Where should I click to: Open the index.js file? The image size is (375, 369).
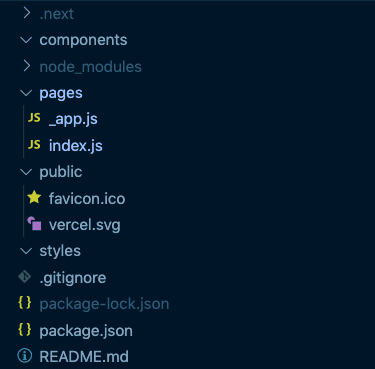click(76, 146)
